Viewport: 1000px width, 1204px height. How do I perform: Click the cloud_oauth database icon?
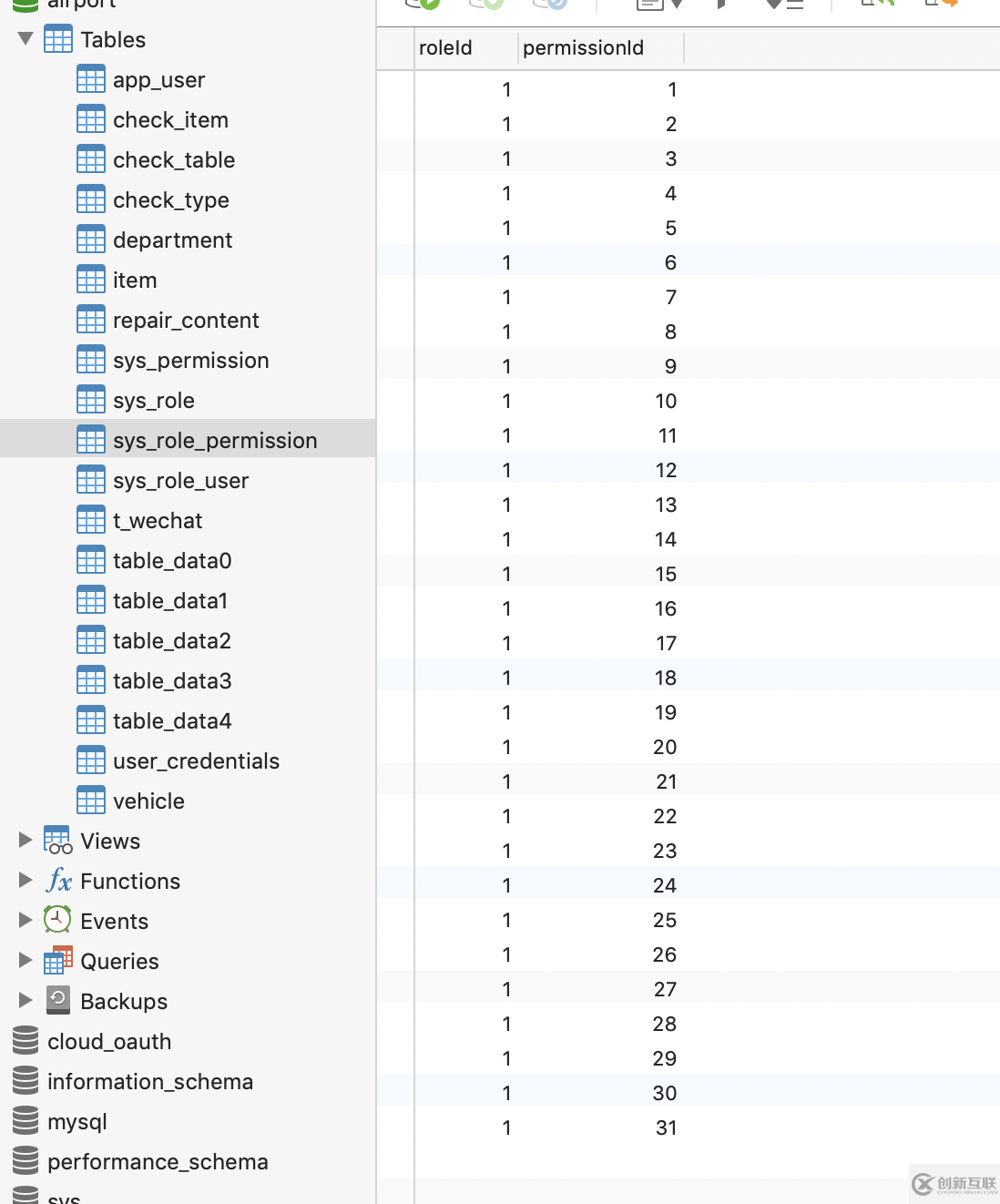[x=26, y=1041]
